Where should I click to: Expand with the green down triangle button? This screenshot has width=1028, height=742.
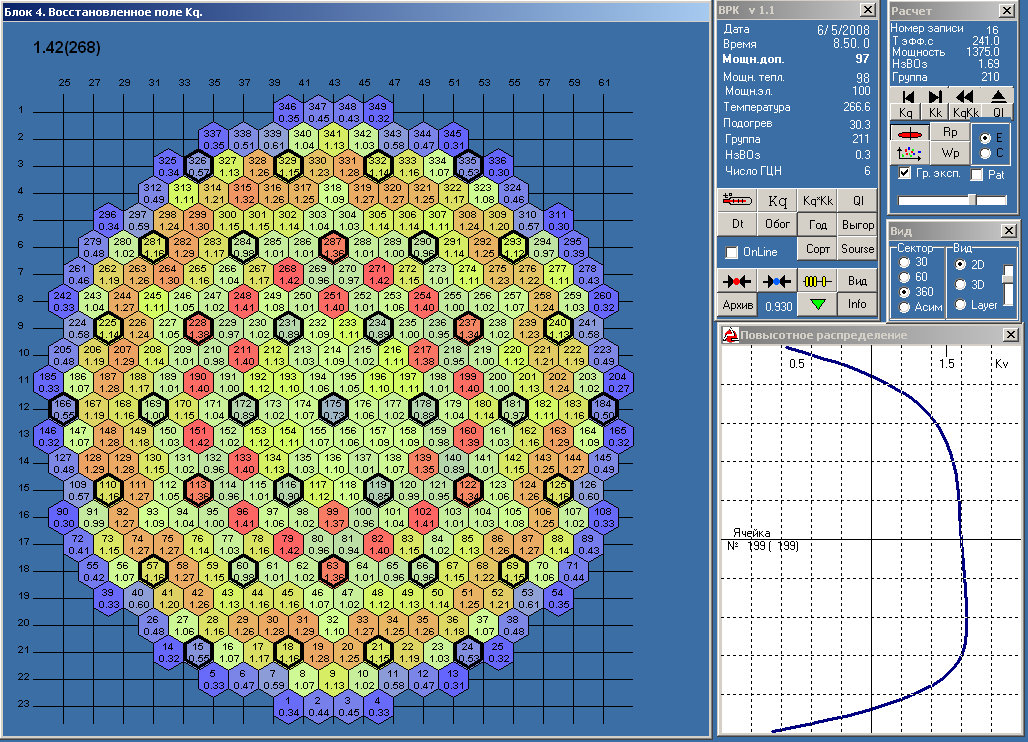(817, 303)
